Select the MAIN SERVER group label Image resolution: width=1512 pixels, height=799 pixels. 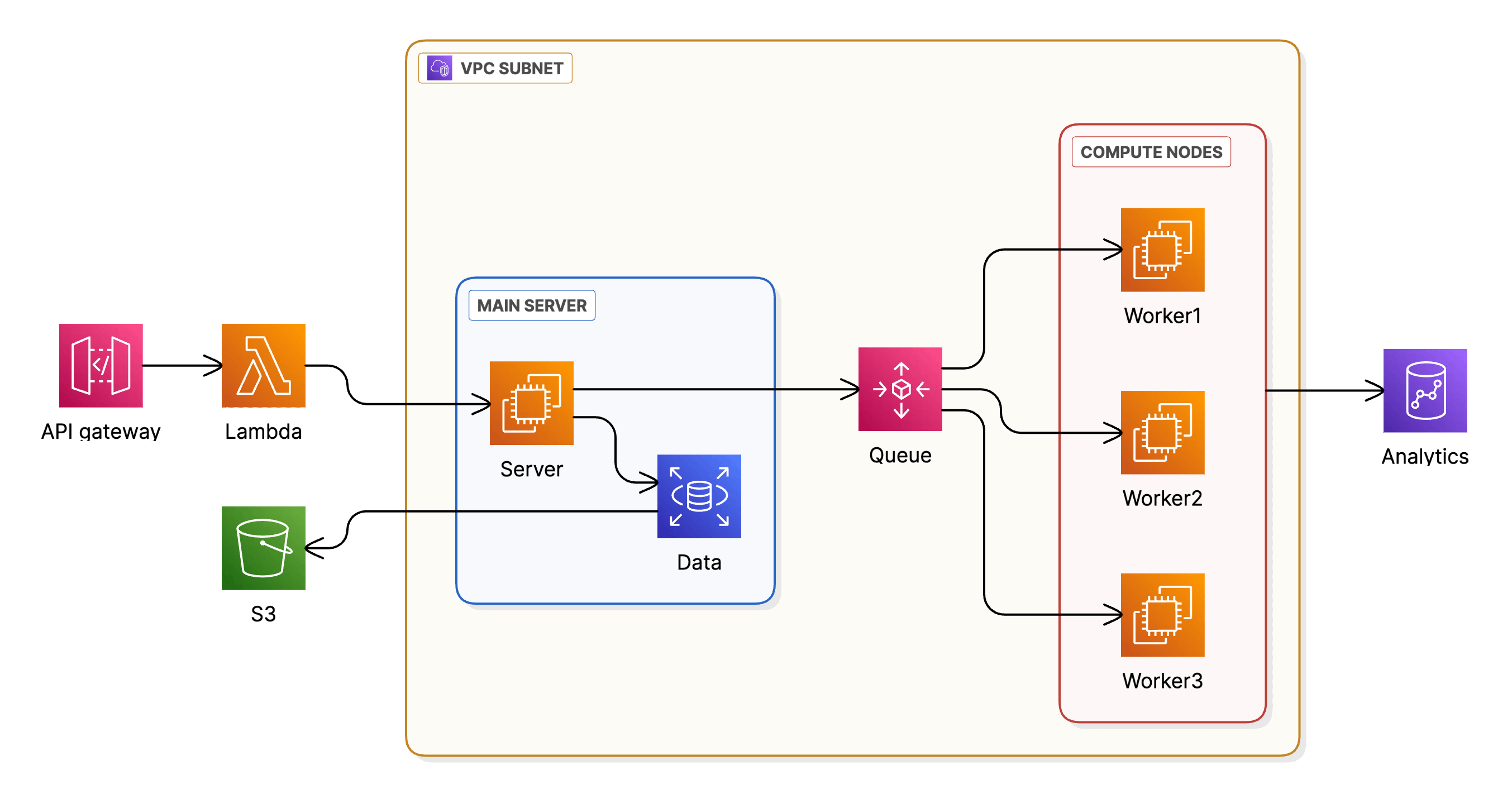pos(532,305)
